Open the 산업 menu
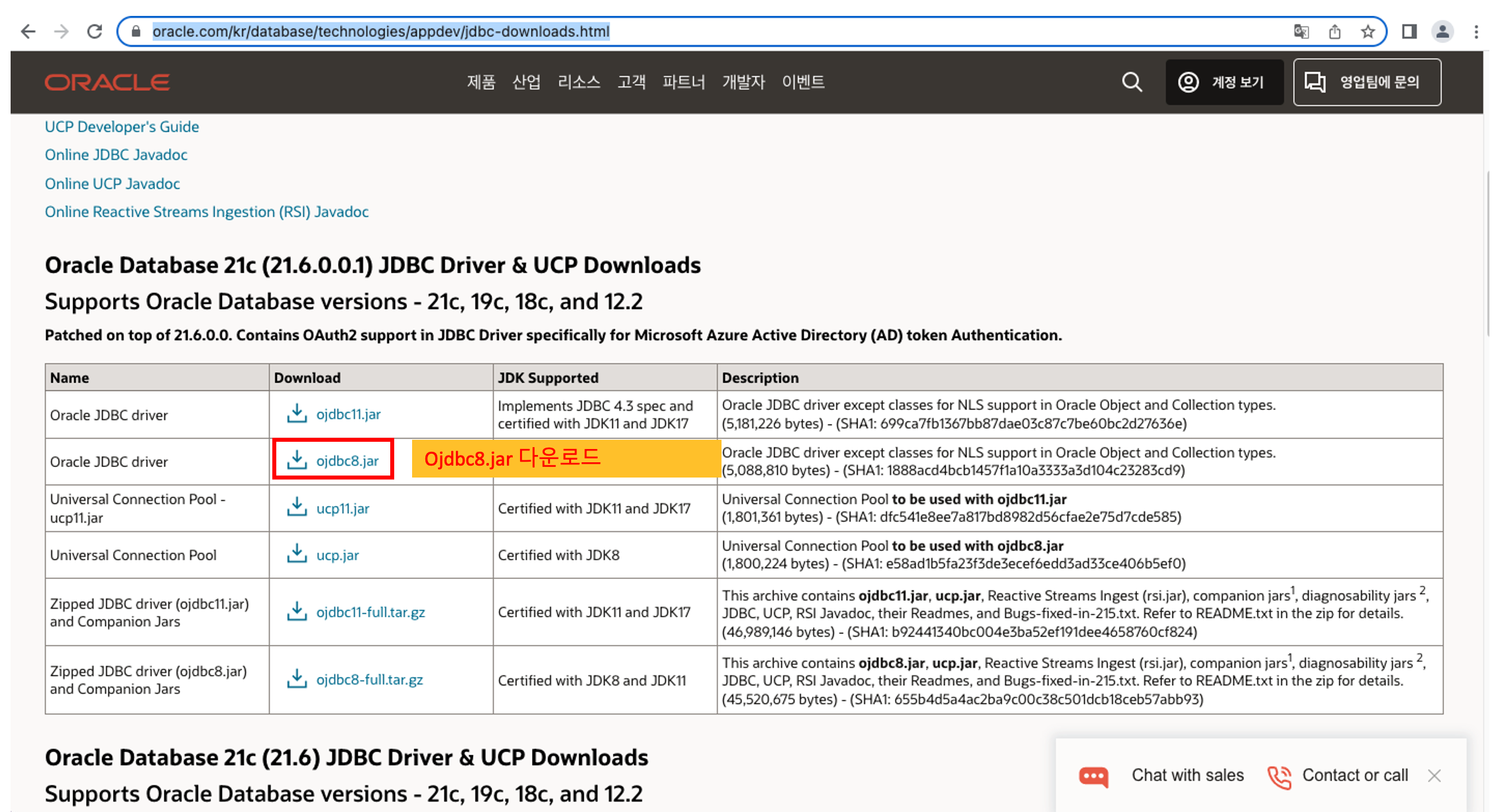The height and width of the screenshot is (812, 1504). pos(526,82)
